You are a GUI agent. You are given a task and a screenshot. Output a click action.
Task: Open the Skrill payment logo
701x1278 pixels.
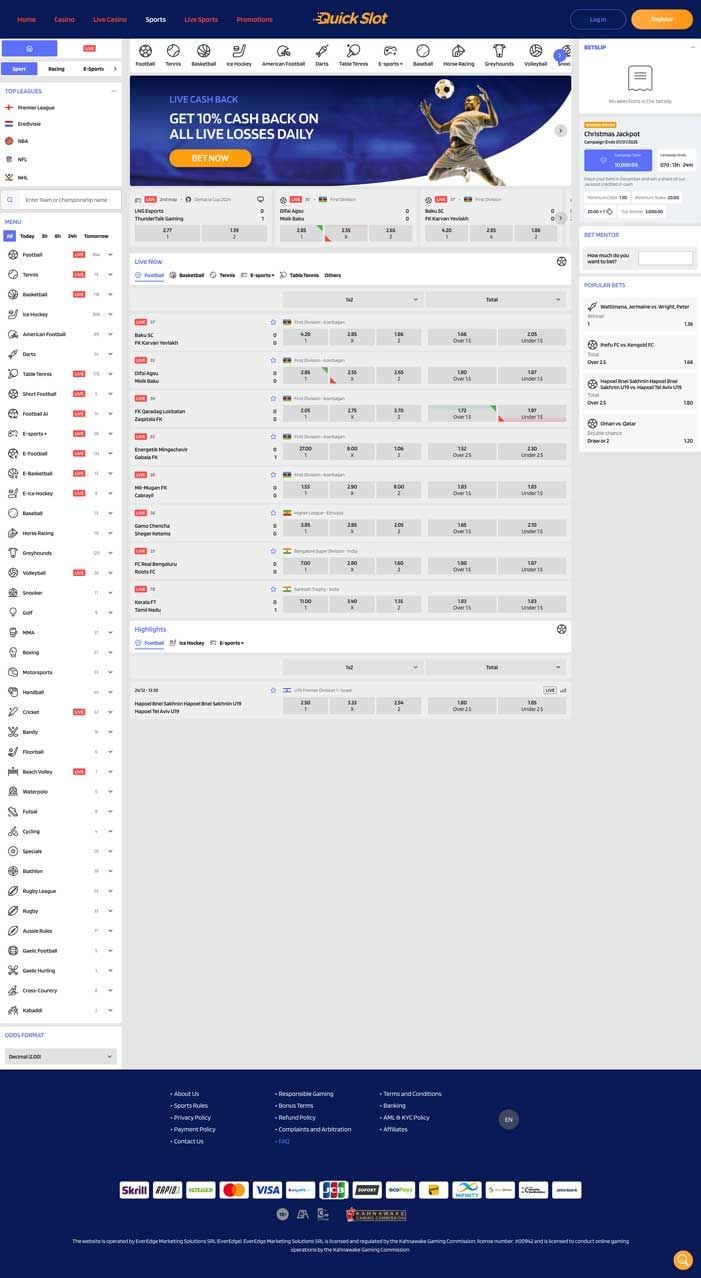coord(134,1190)
